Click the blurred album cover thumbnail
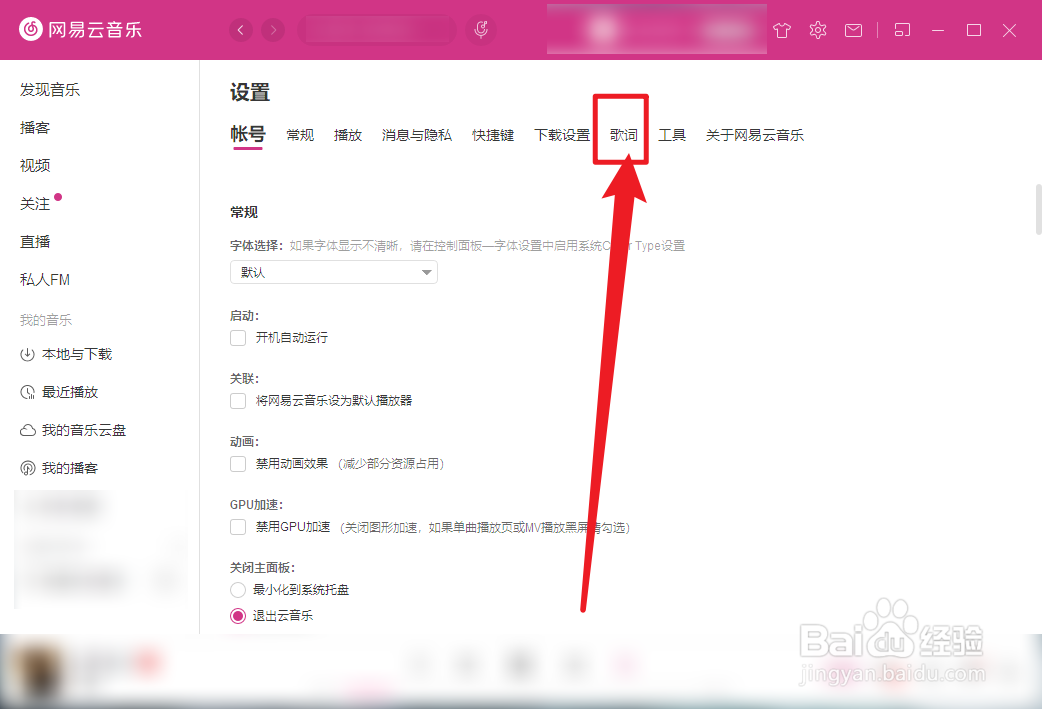Screen dimensions: 1042x709 coord(39,671)
